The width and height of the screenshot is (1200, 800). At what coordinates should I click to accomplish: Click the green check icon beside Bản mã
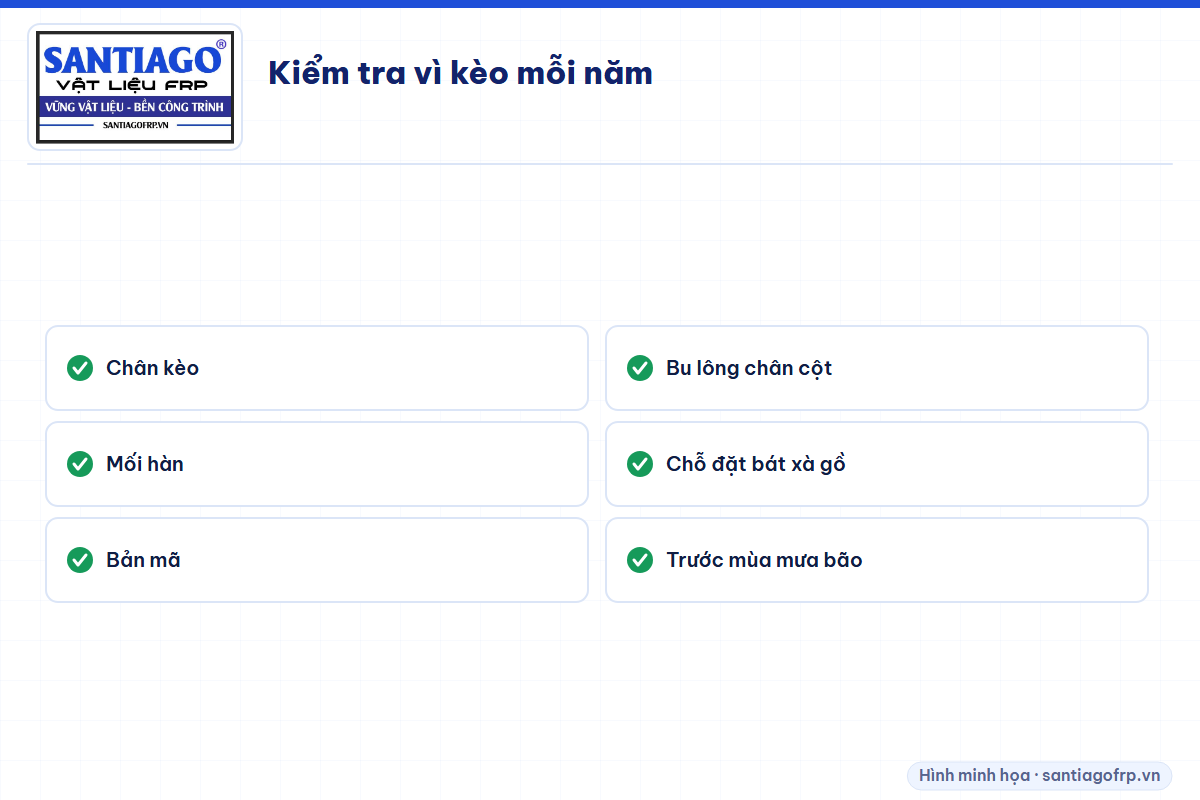coord(80,560)
